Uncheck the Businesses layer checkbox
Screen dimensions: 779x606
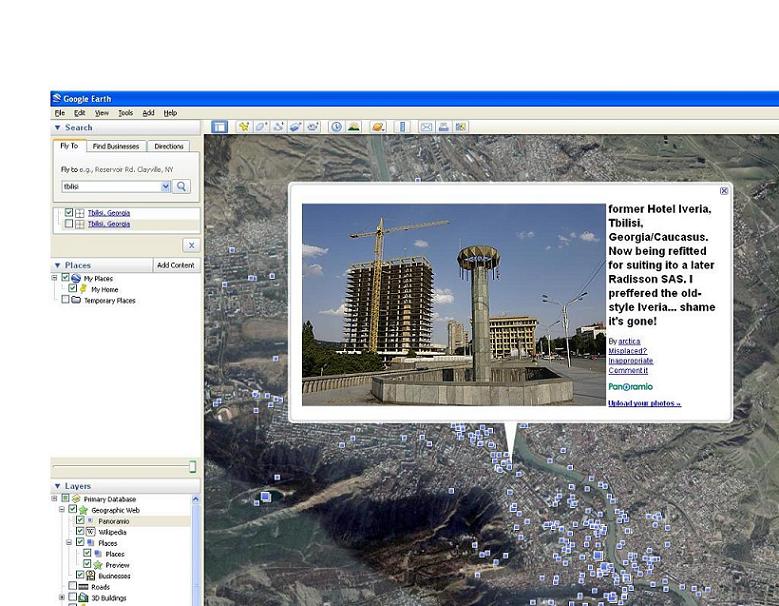pos(80,575)
